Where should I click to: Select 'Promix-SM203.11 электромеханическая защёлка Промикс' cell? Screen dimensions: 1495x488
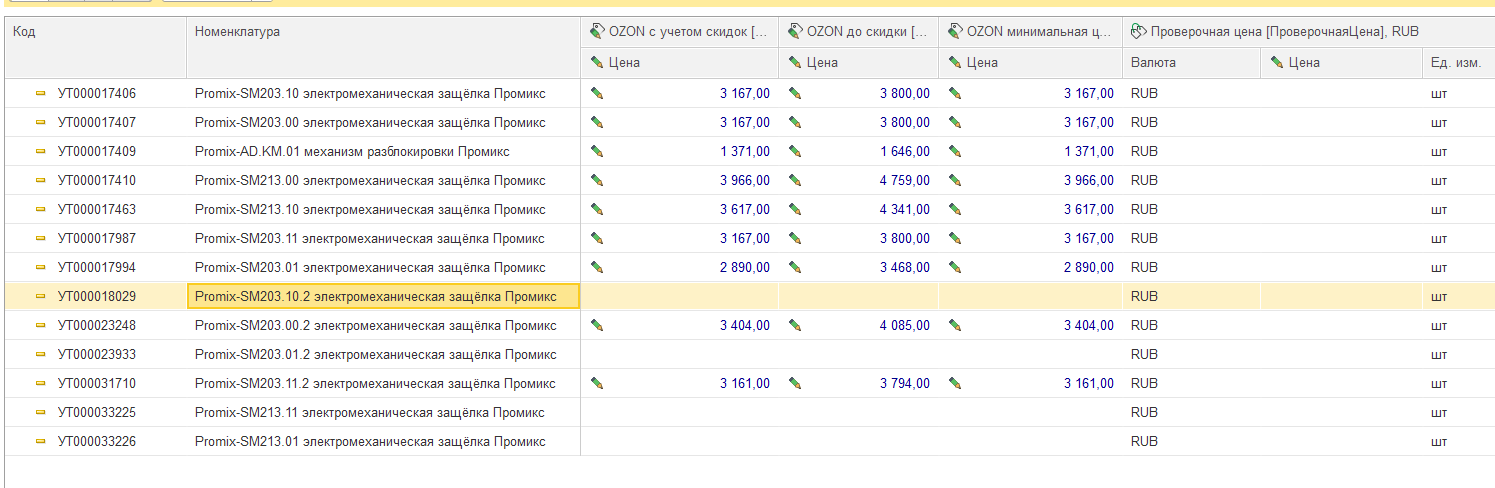click(x=383, y=239)
